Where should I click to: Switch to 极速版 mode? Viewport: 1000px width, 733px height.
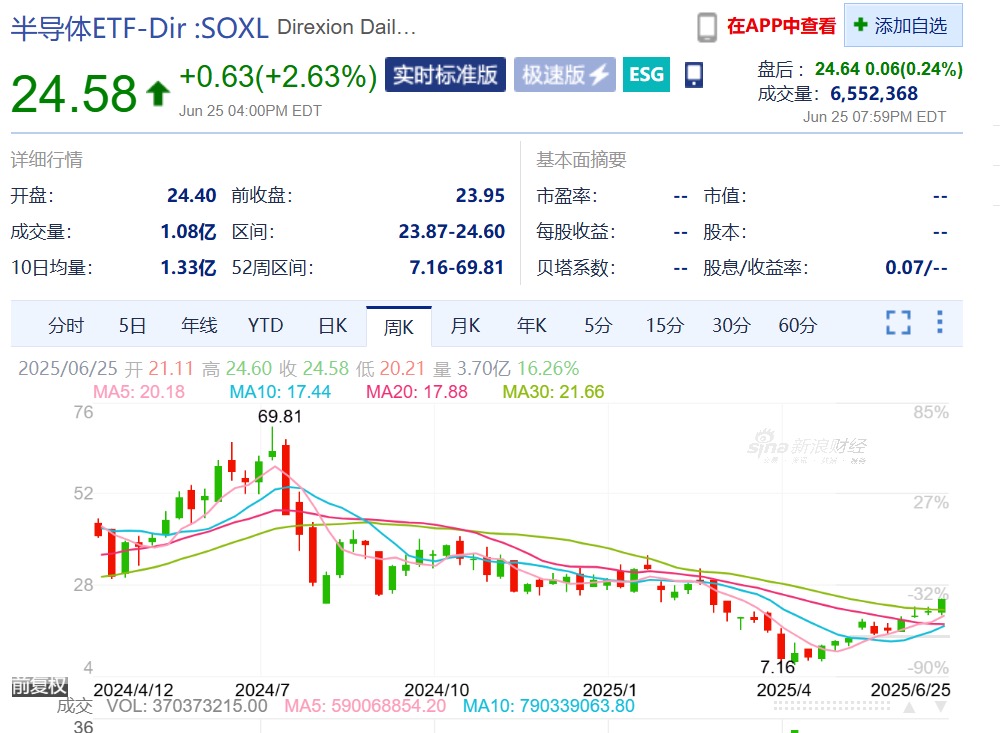564,75
